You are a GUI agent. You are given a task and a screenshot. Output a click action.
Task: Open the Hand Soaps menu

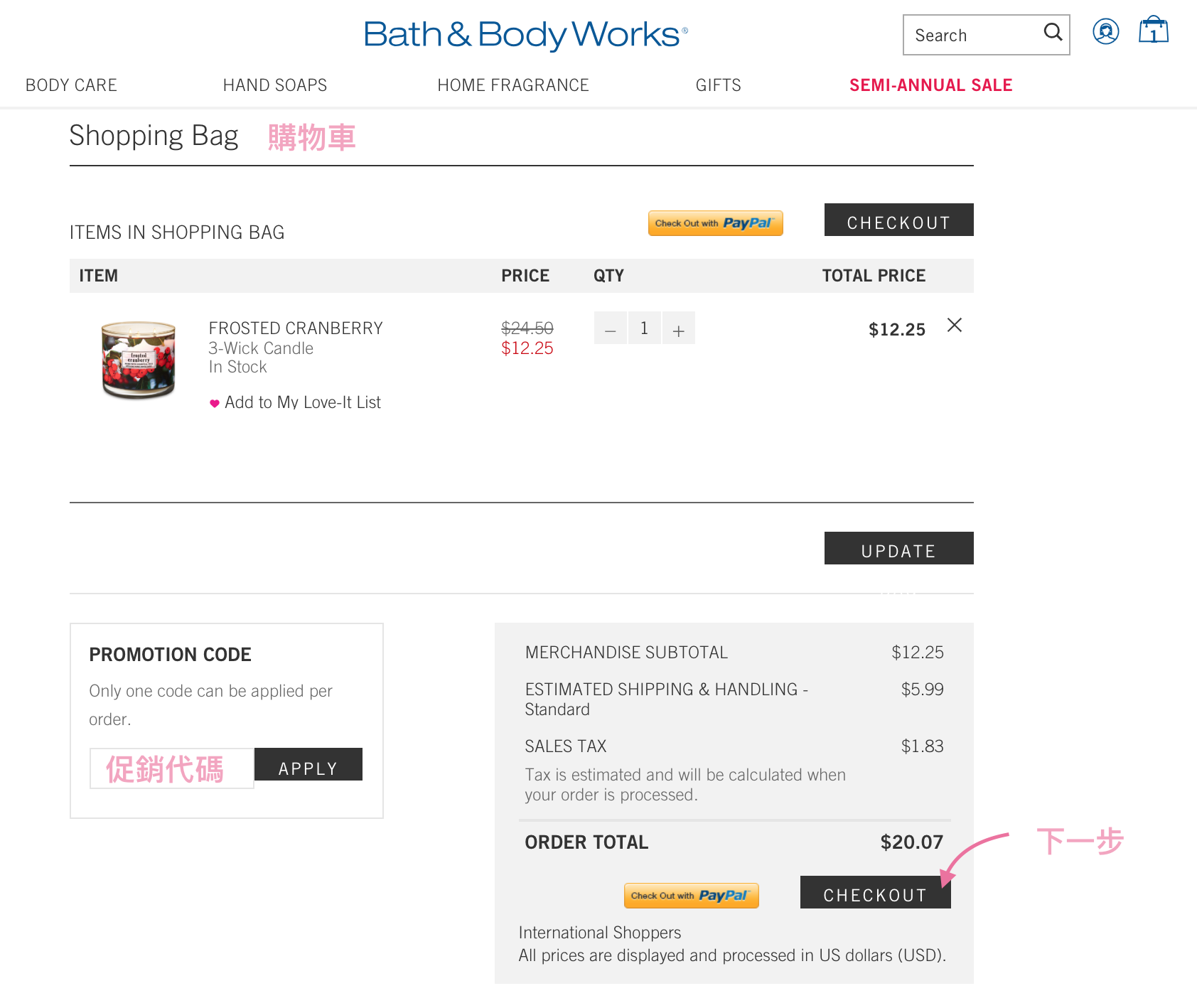point(275,85)
